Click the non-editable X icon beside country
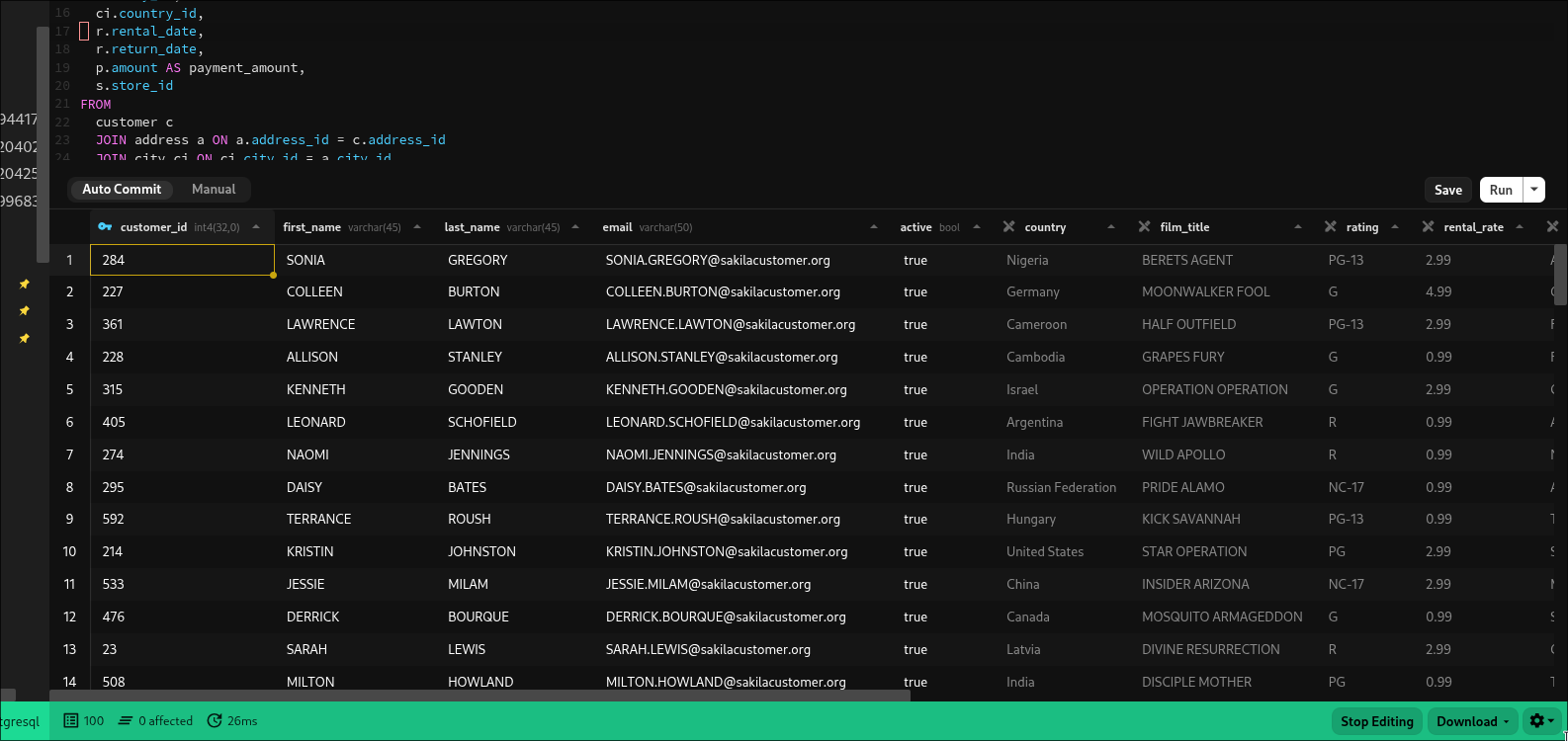This screenshot has height=741, width=1568. (x=1008, y=227)
